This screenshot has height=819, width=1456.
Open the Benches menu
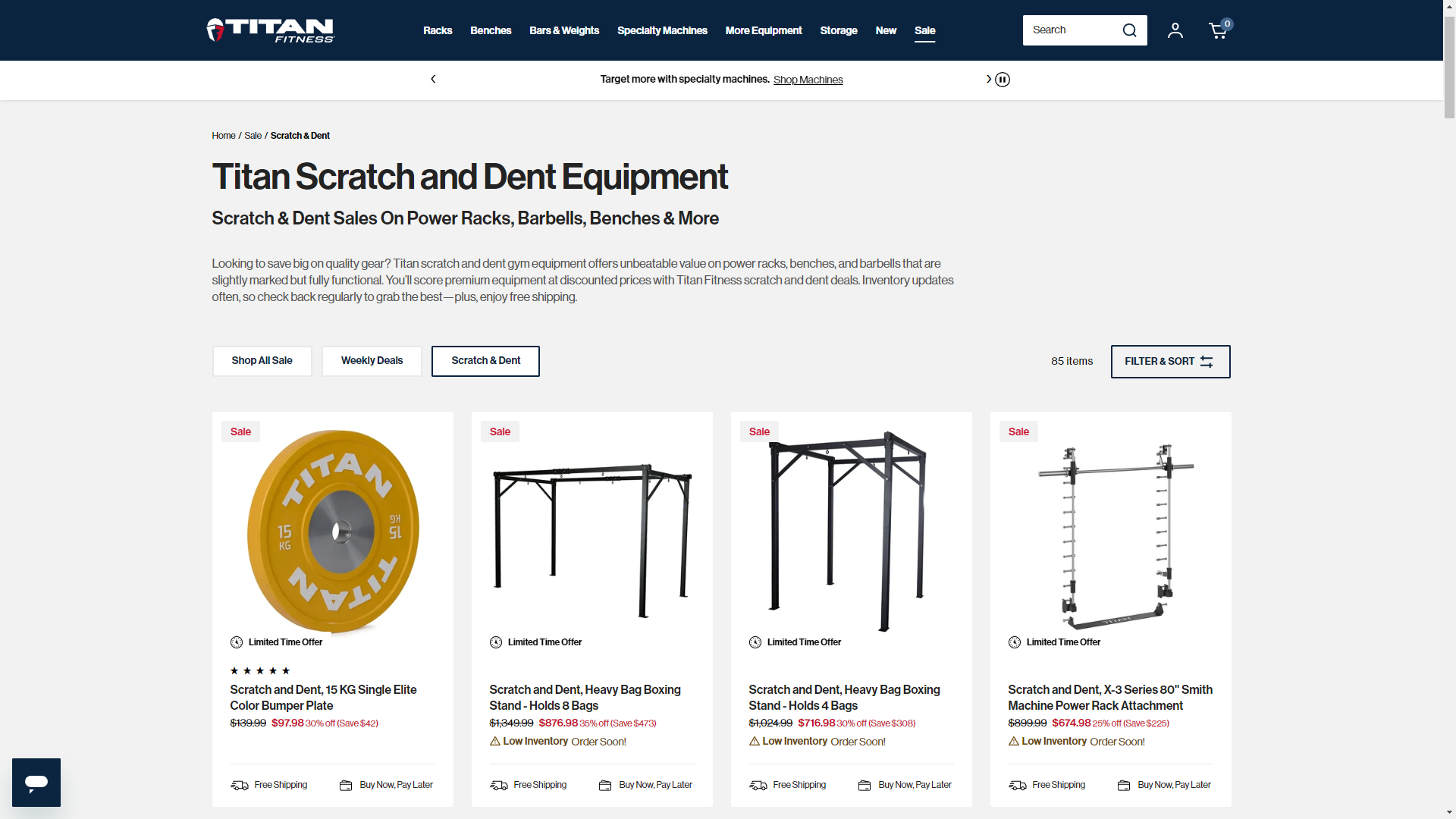(491, 30)
